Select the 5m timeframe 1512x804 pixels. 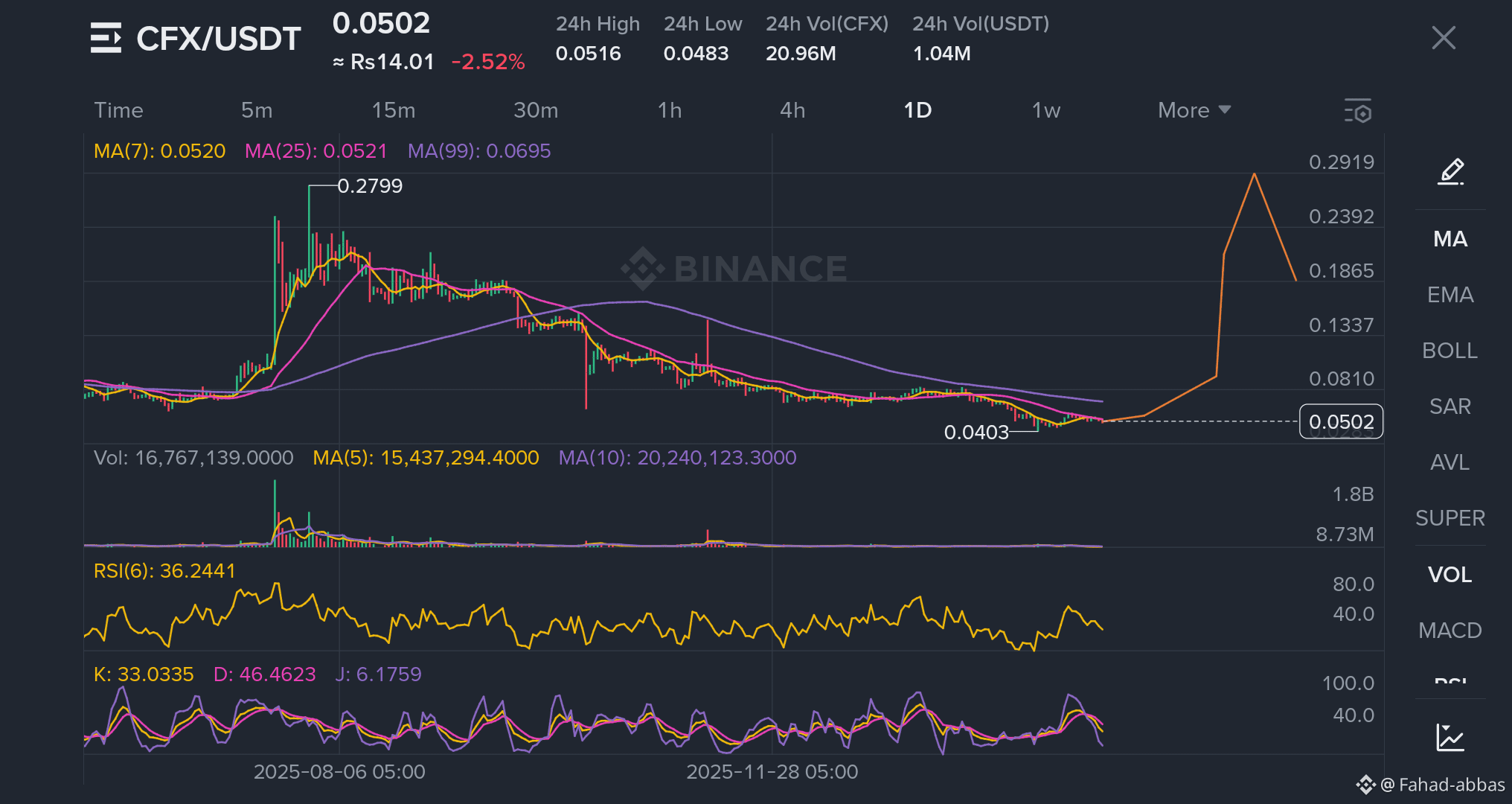pos(257,110)
